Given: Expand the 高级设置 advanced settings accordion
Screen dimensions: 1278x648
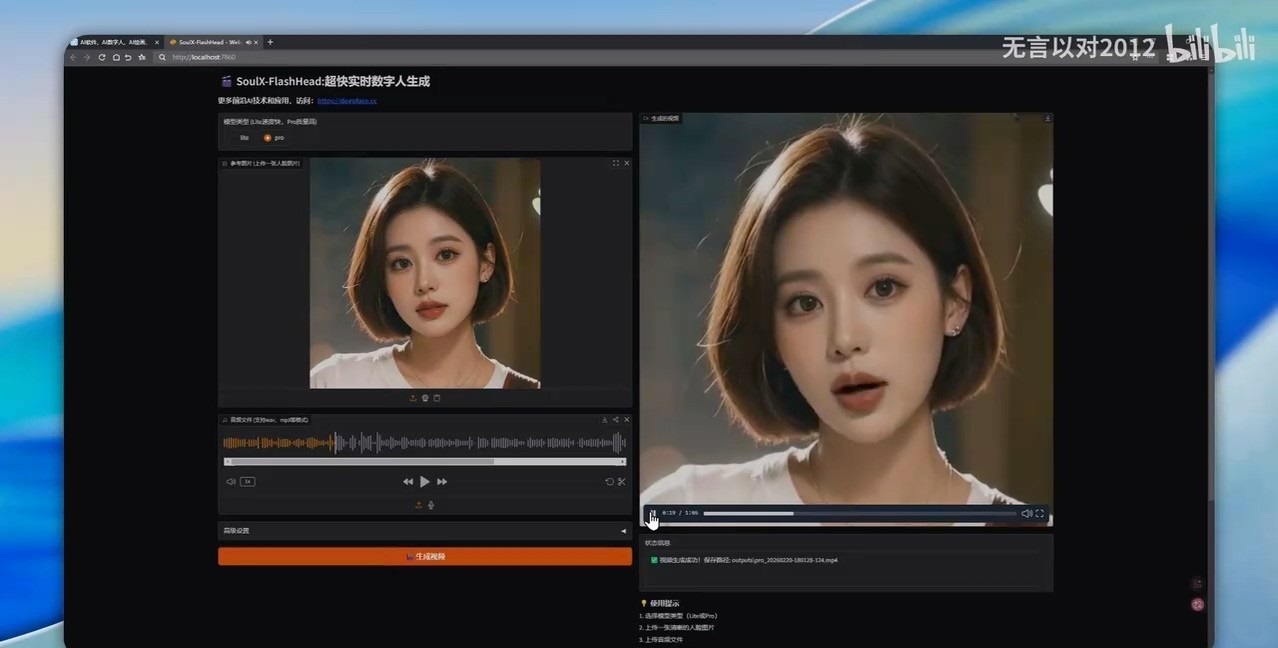Looking at the screenshot, I should click(x=425, y=530).
